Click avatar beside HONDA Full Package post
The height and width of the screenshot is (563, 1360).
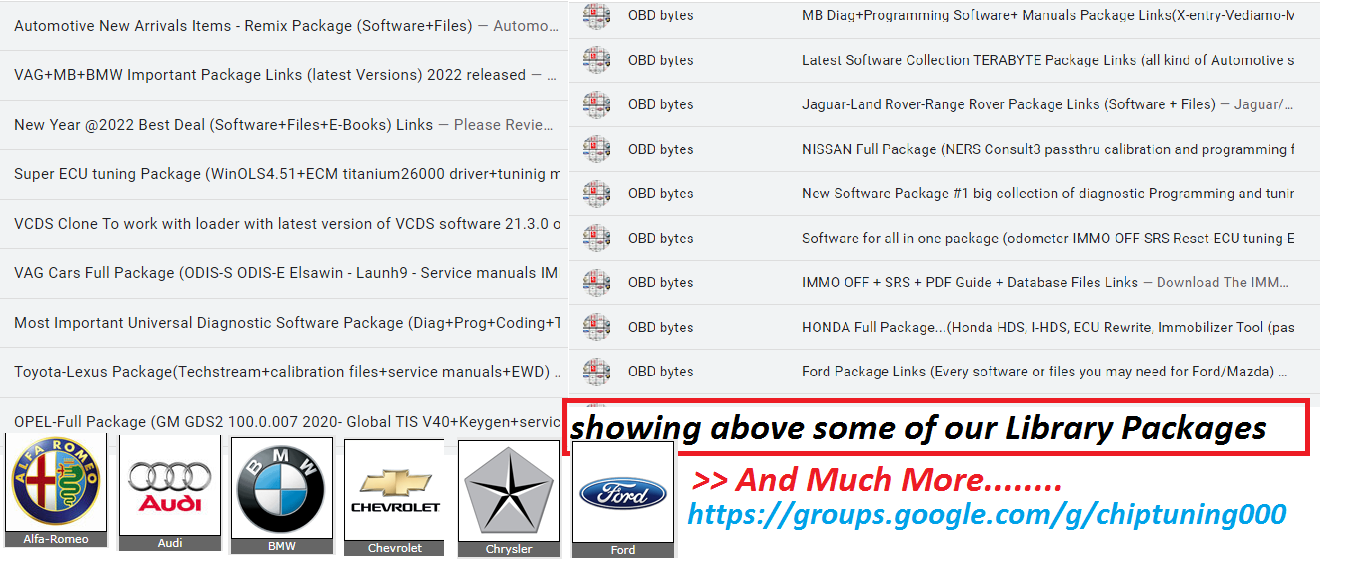point(597,327)
